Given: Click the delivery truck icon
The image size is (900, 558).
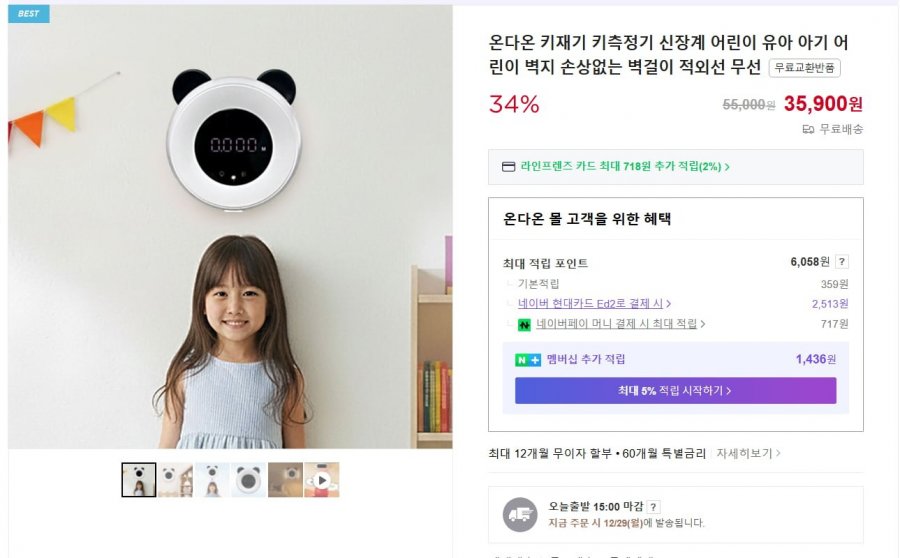Looking at the screenshot, I should (x=520, y=514).
